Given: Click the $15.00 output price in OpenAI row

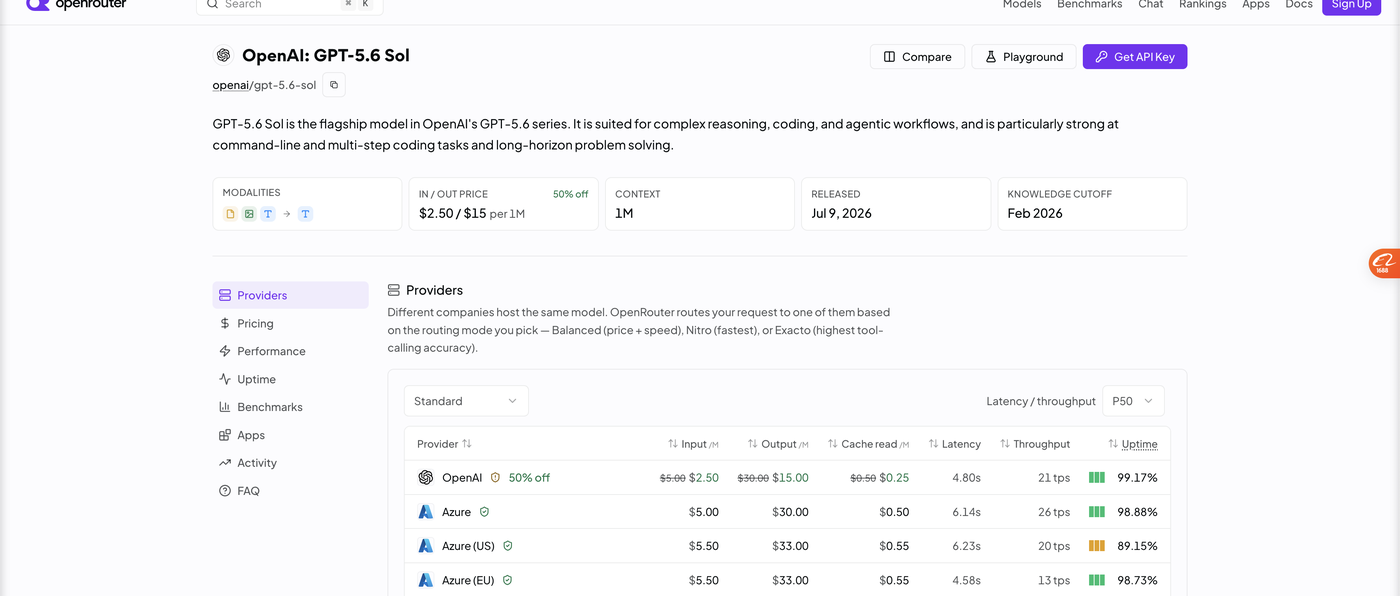Looking at the screenshot, I should [x=791, y=478].
